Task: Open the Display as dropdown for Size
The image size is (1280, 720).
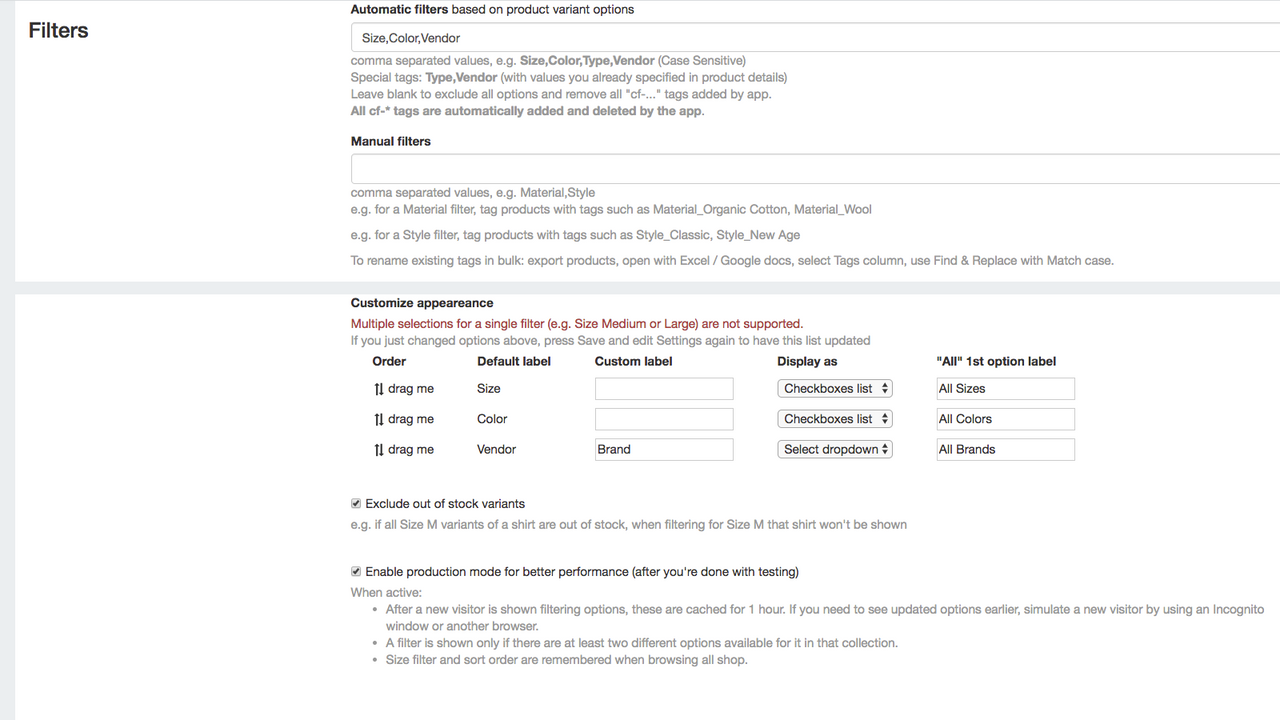Action: [835, 388]
